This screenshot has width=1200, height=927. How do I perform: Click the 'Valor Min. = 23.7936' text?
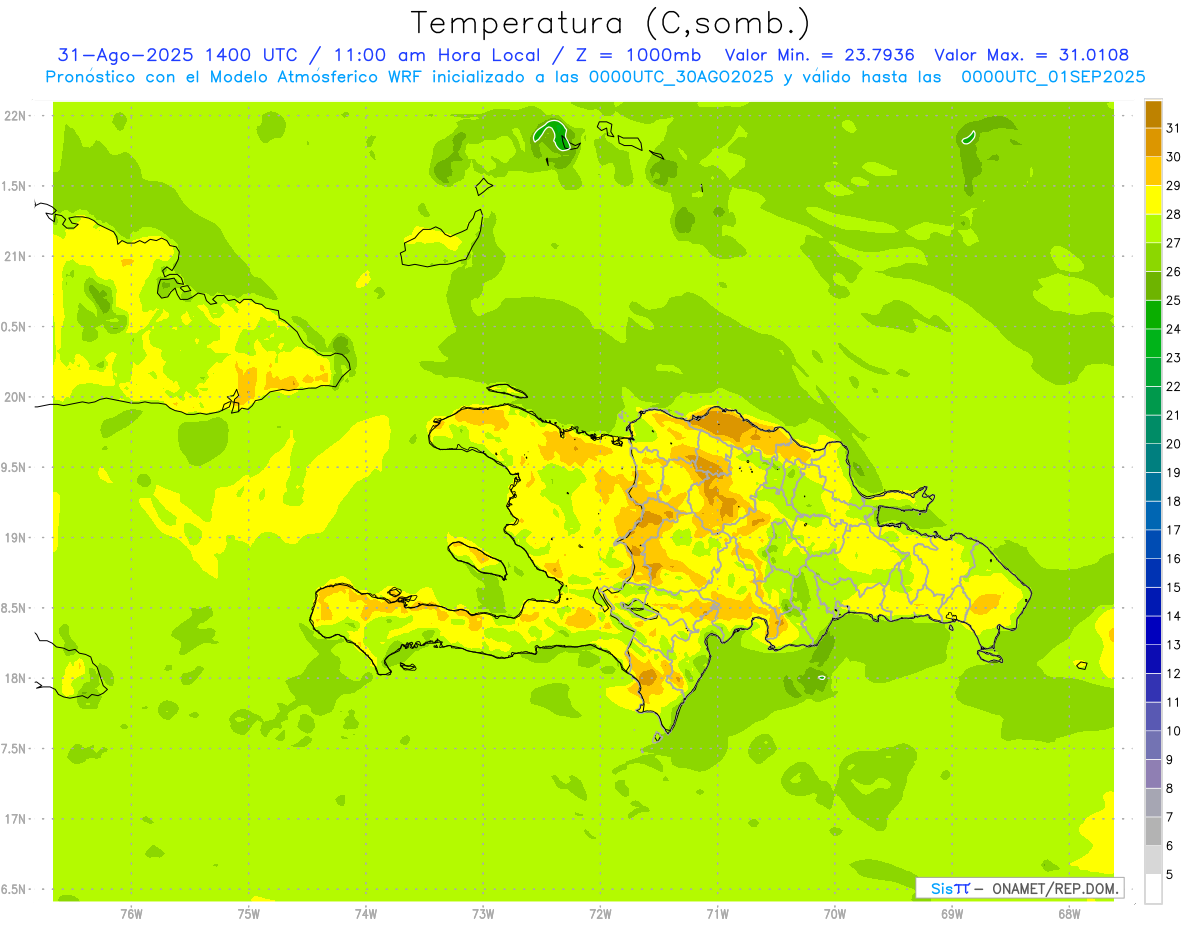[x=819, y=55]
